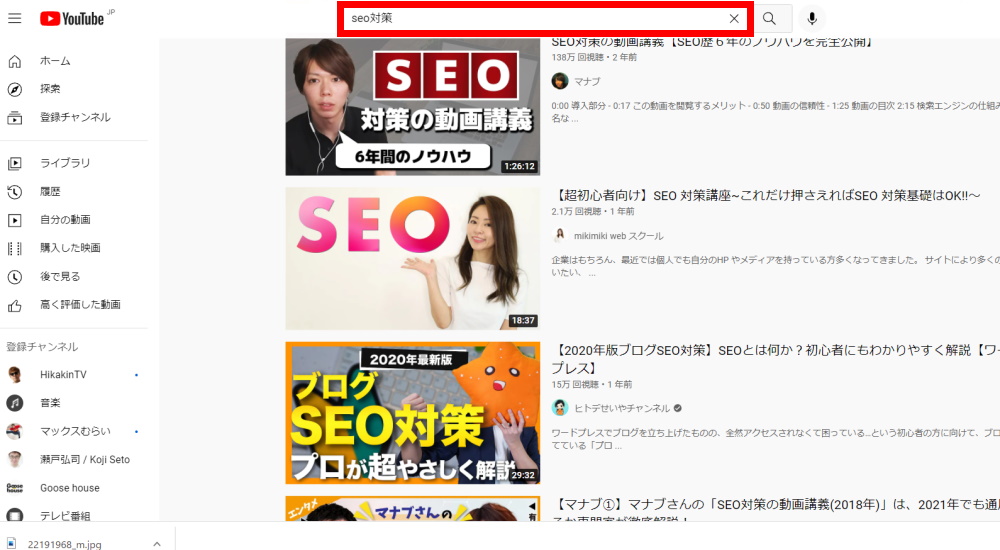Click the your videos play icon
Image resolution: width=1000 pixels, height=550 pixels.
(15, 220)
